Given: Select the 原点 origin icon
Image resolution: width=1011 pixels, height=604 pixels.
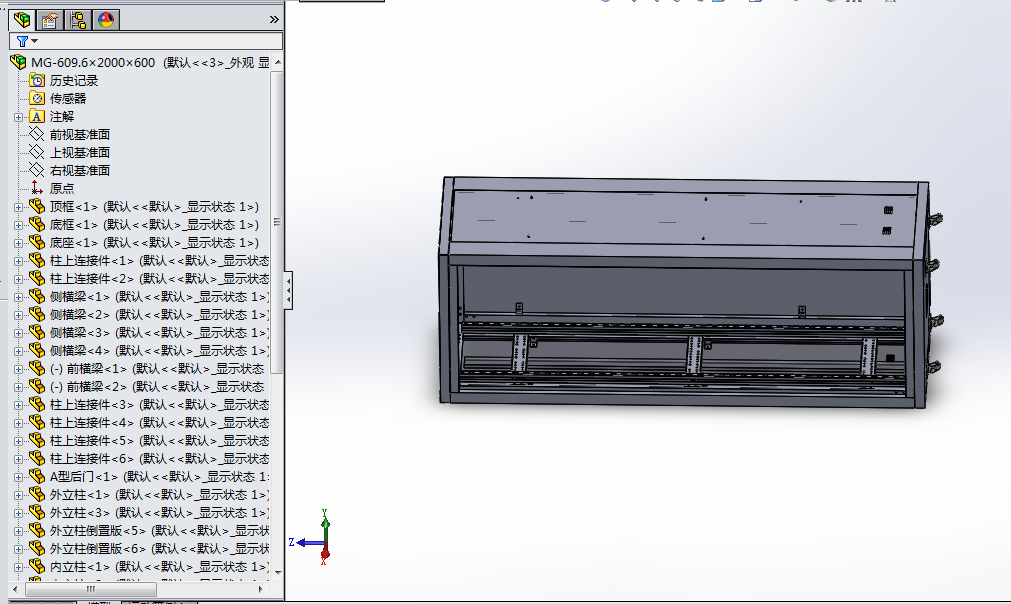Looking at the screenshot, I should (x=37, y=188).
